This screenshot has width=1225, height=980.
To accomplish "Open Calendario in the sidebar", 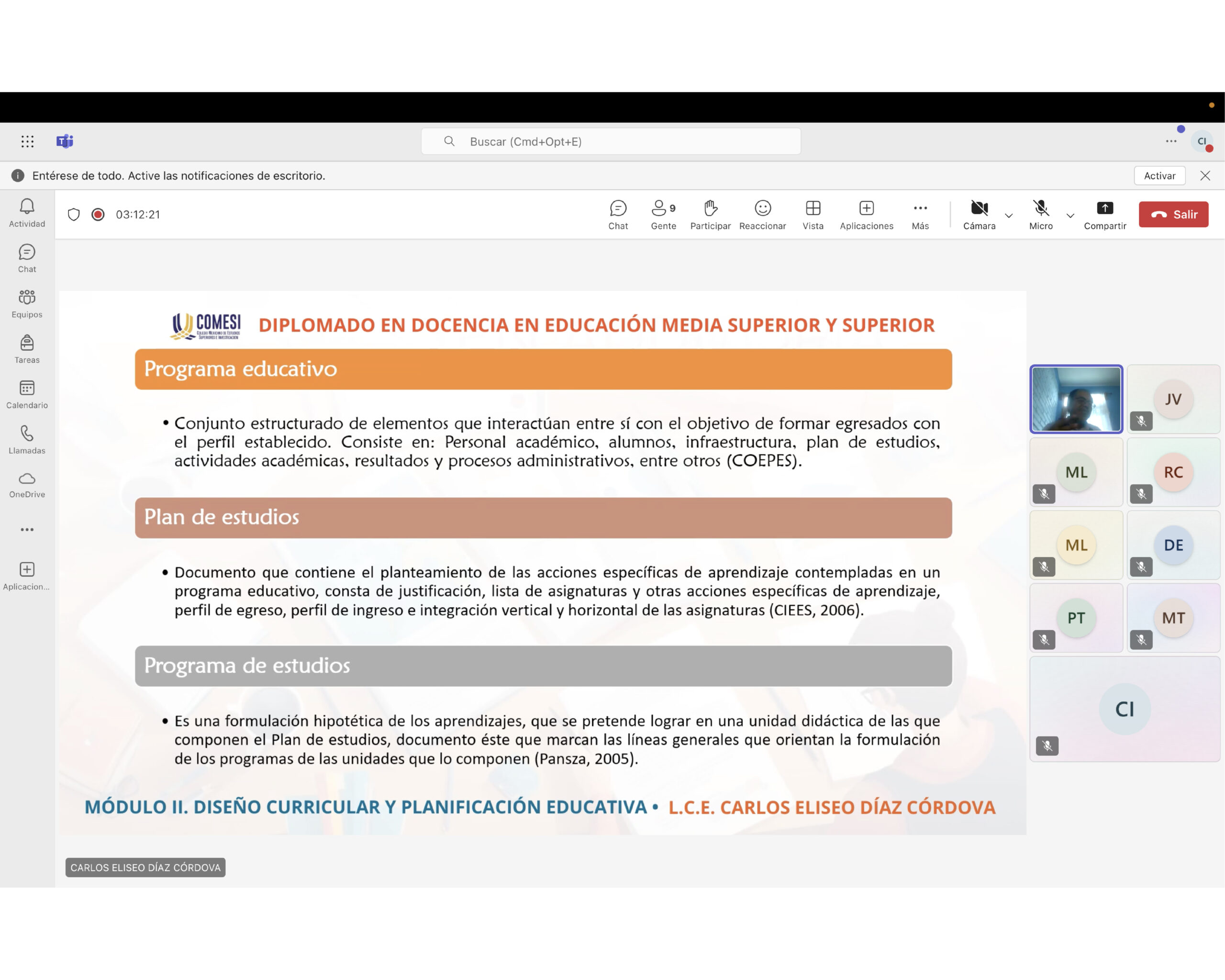I will (x=27, y=395).
